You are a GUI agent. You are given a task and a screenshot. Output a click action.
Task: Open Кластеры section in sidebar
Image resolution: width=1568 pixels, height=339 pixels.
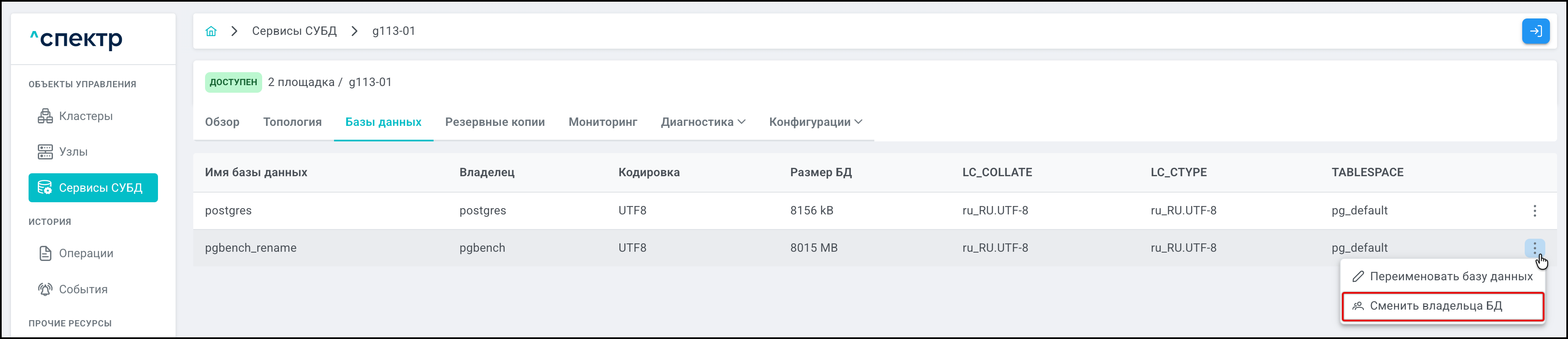point(85,116)
